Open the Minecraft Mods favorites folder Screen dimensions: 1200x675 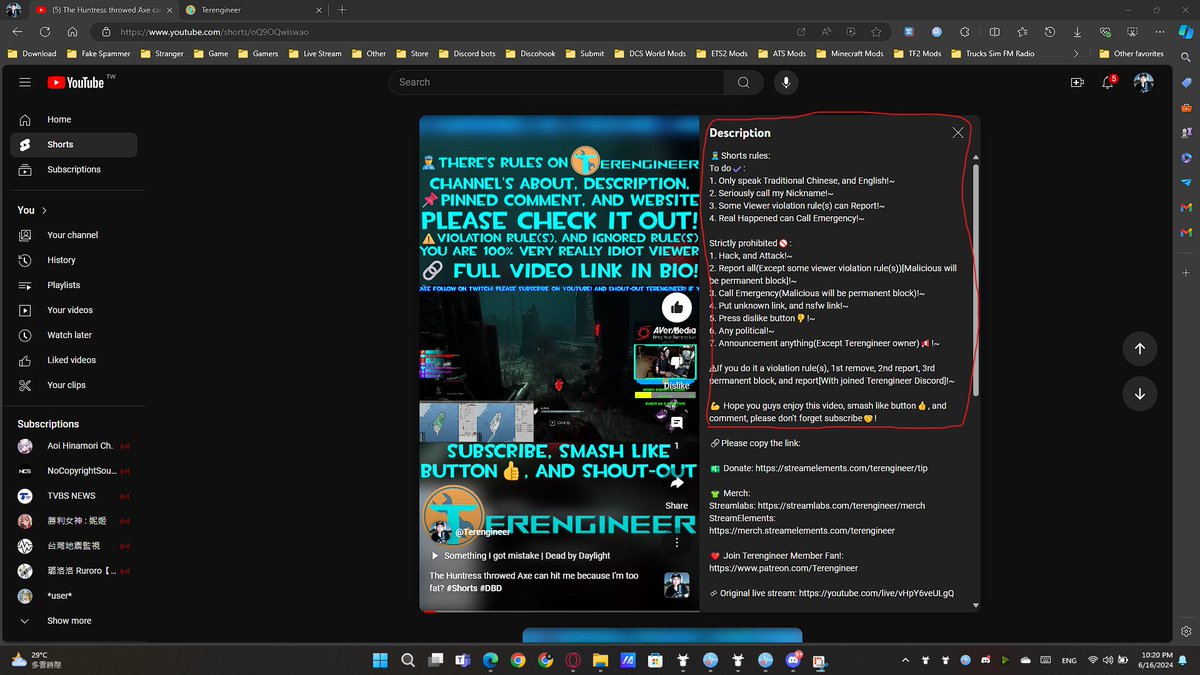[851, 54]
